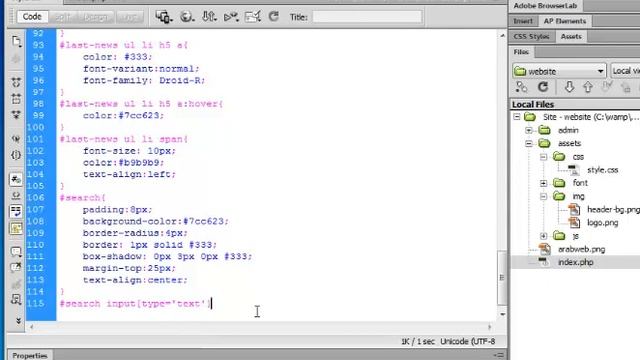The image size is (640, 360).
Task: Switch to the Assets tab
Action: [x=571, y=36]
